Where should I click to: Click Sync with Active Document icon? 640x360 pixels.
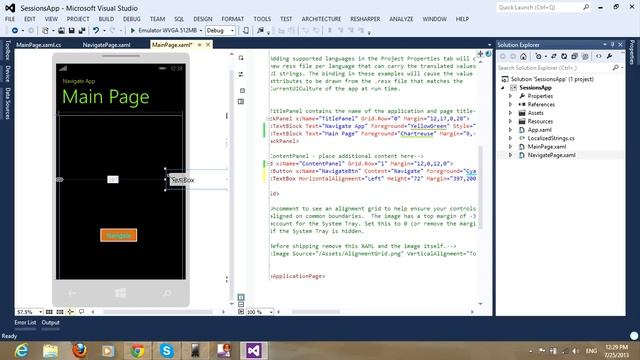[554, 56]
